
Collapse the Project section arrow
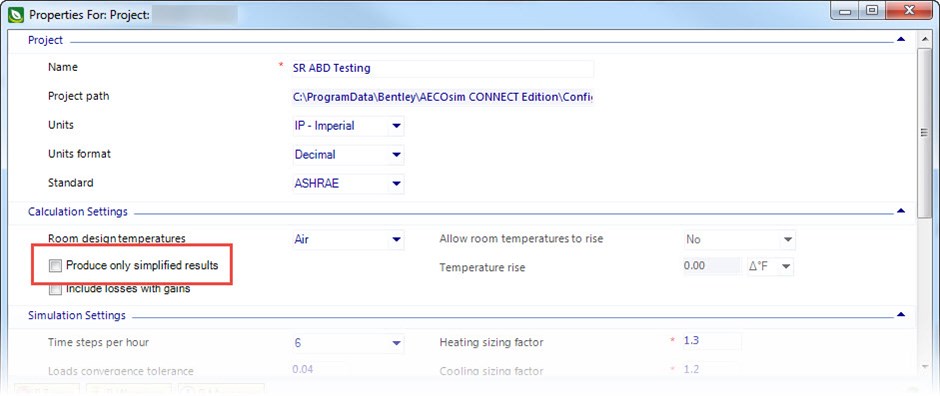[900, 40]
